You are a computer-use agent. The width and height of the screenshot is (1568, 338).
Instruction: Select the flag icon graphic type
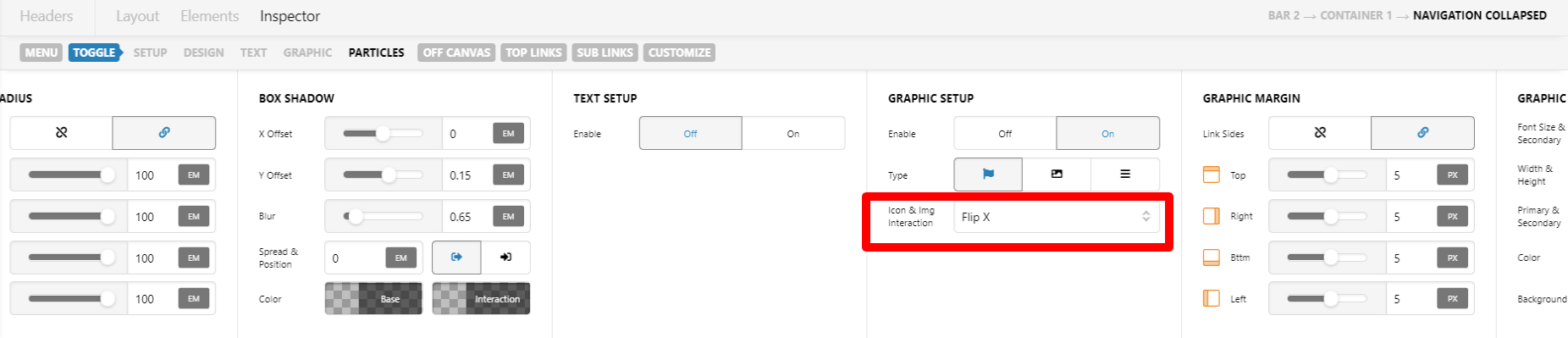click(988, 175)
